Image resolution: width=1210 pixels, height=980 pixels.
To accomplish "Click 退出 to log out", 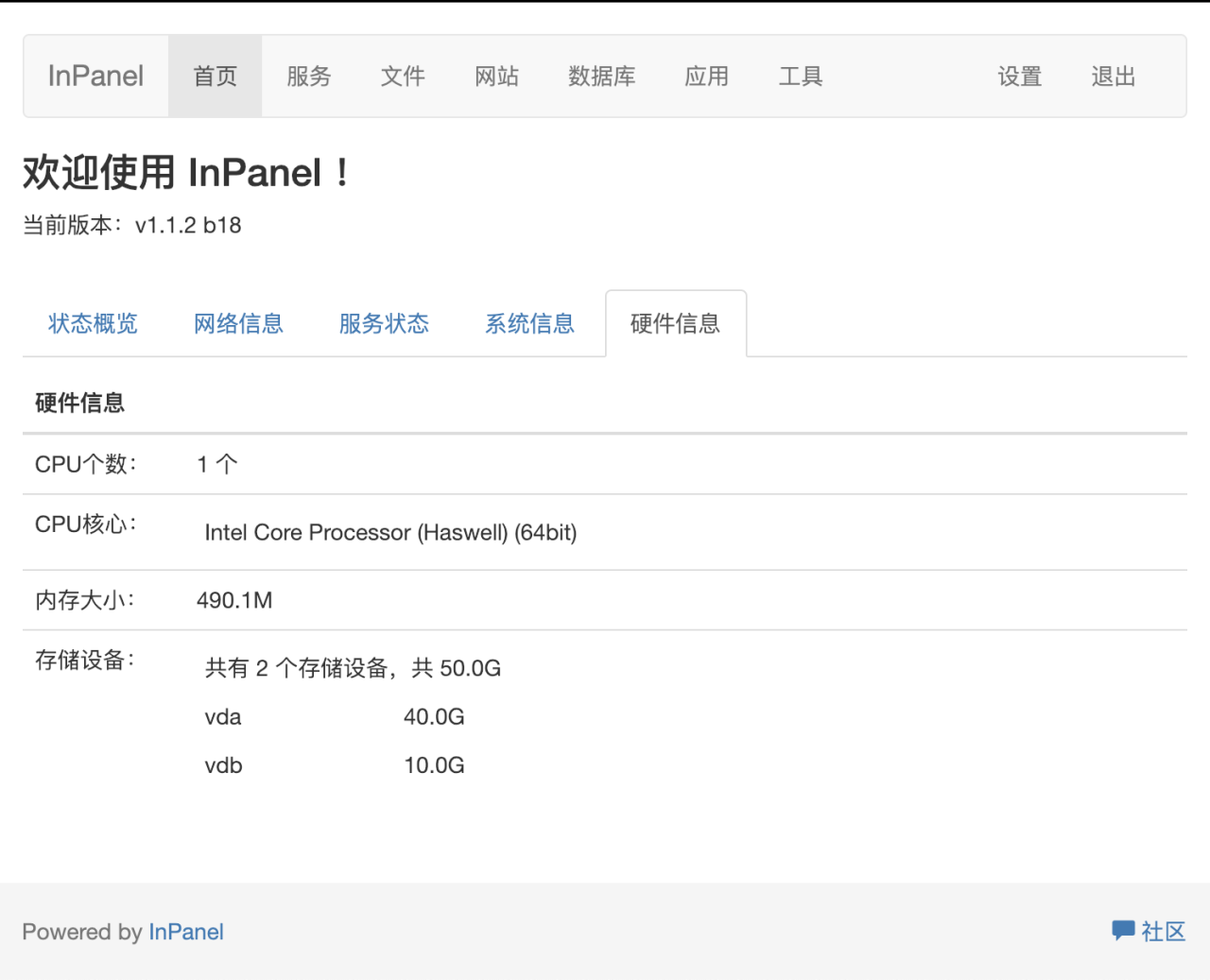I will click(x=1113, y=76).
